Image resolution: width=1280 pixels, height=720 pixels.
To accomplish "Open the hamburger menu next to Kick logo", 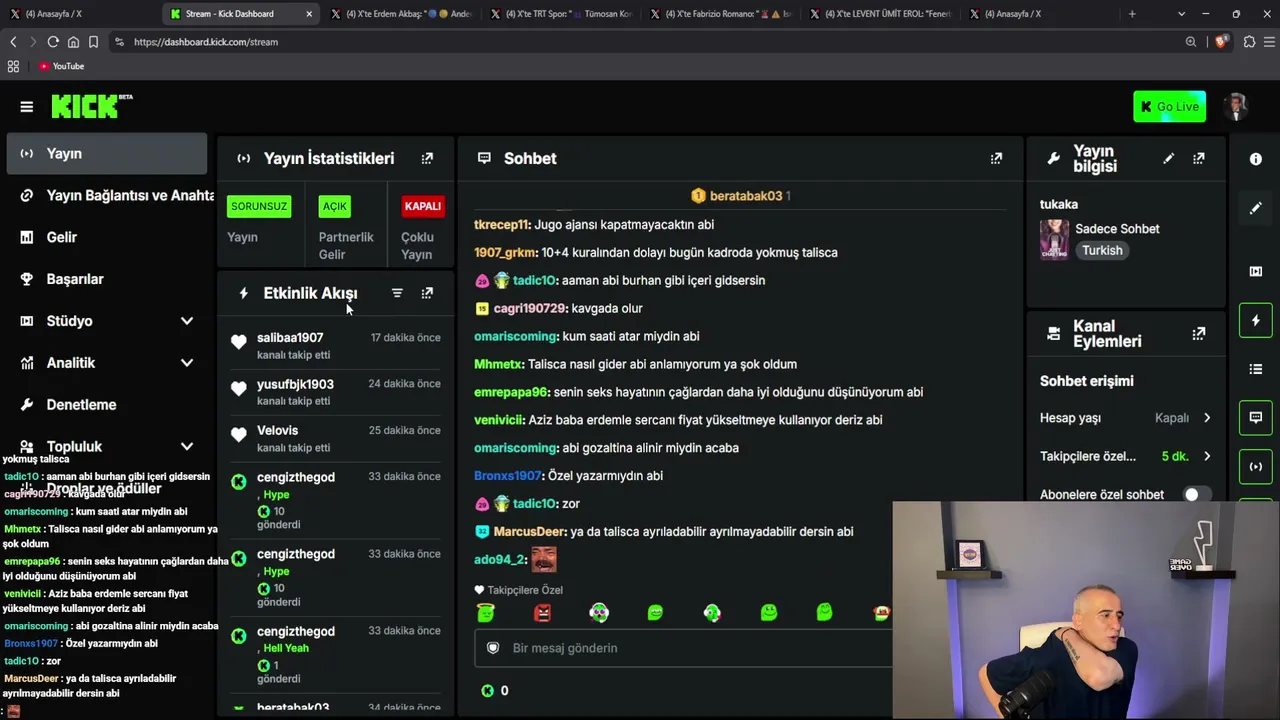I will (x=27, y=107).
